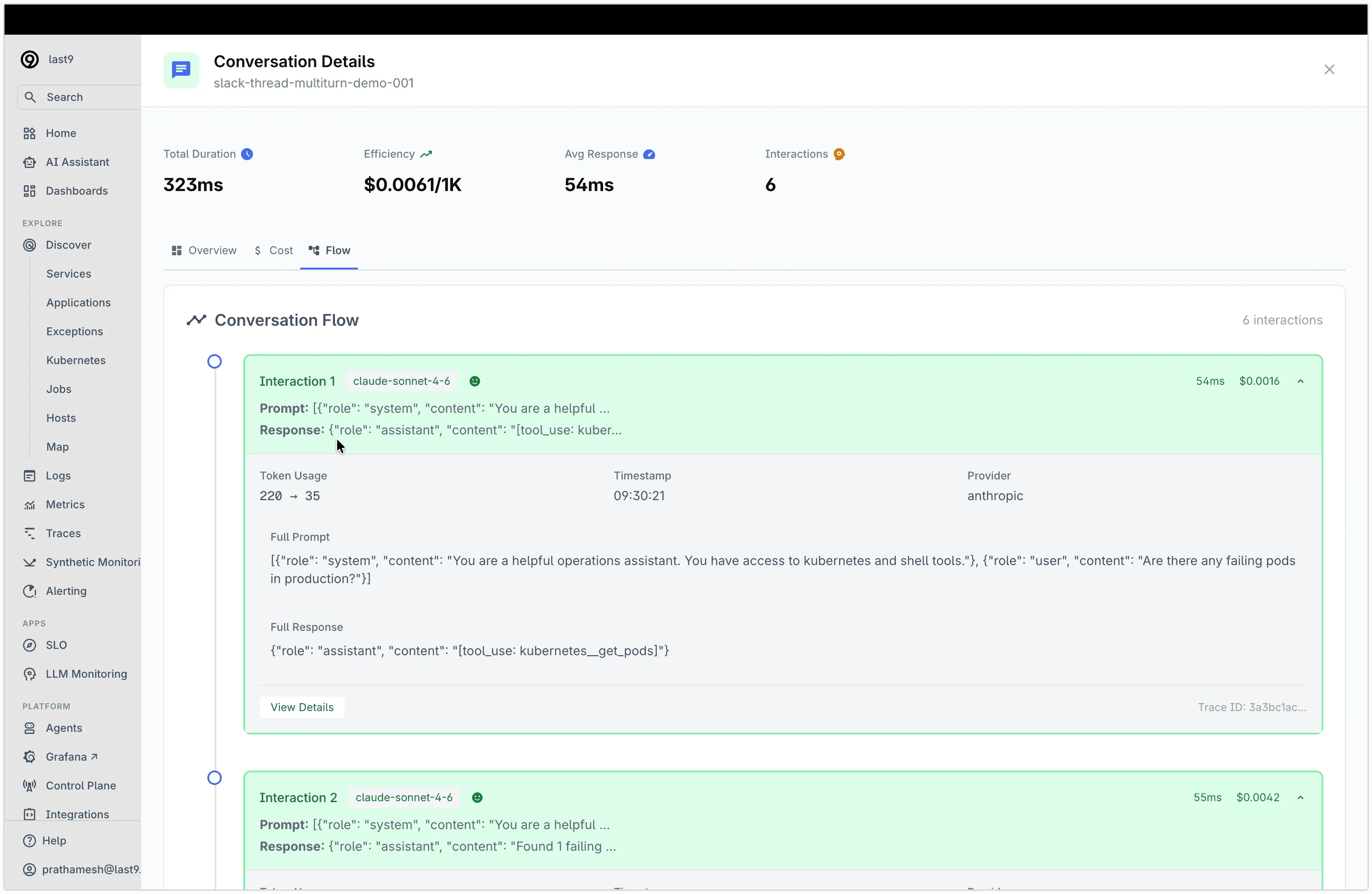The height and width of the screenshot is (894, 1372).
Task: Switch to the Cost tab
Action: click(274, 250)
